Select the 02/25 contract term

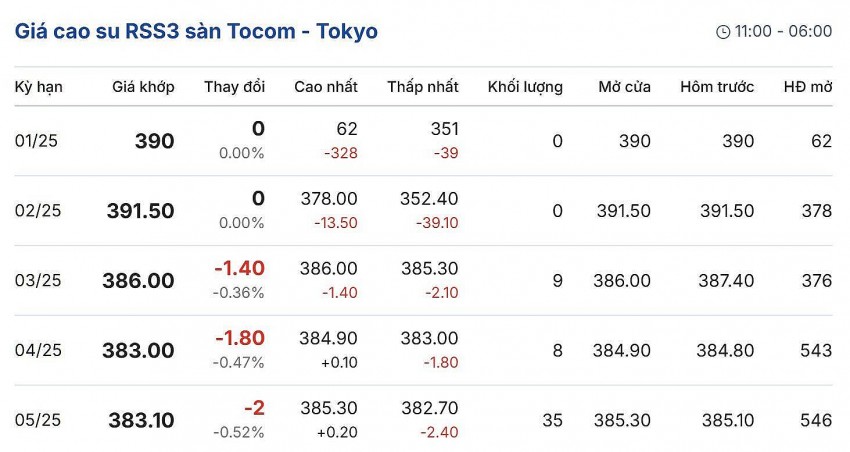(x=37, y=211)
